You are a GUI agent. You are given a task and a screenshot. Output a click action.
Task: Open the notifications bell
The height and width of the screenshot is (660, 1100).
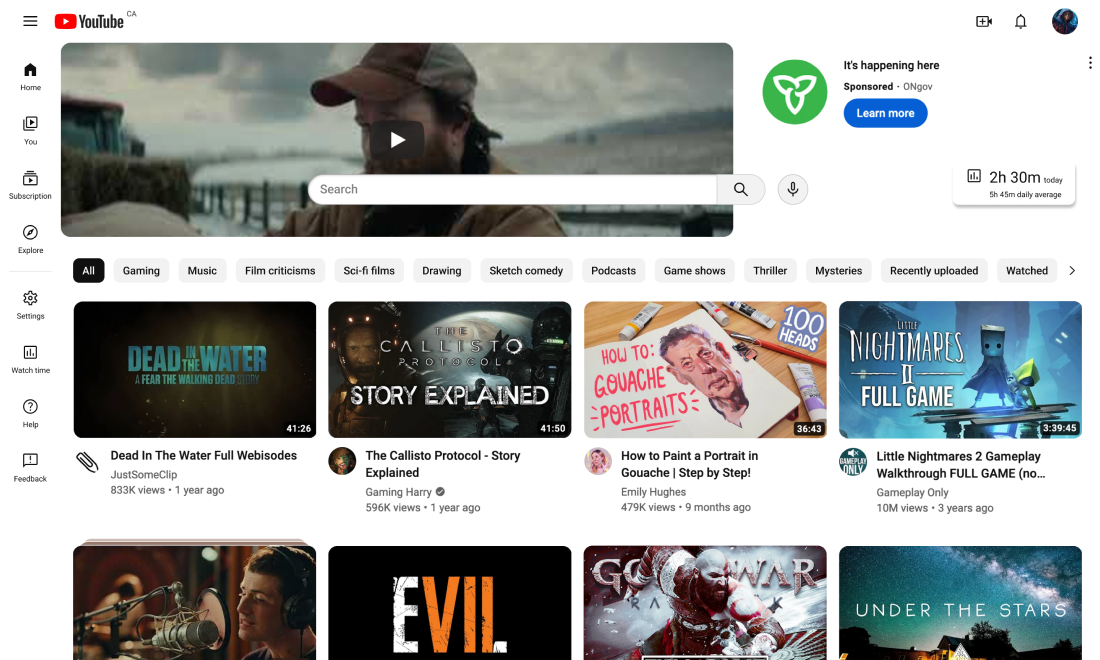pos(1021,22)
